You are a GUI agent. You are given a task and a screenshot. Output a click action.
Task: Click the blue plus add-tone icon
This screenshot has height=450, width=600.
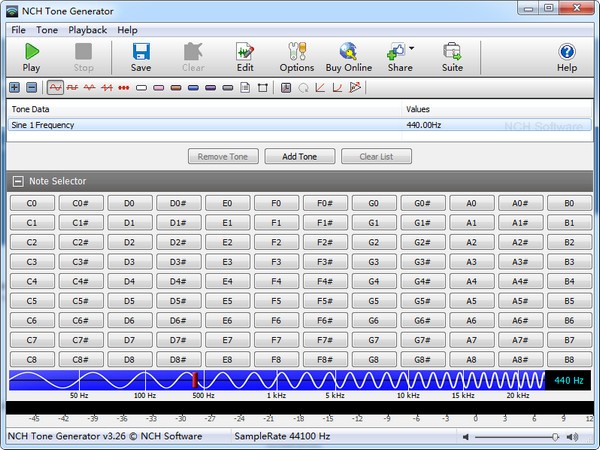(x=14, y=88)
